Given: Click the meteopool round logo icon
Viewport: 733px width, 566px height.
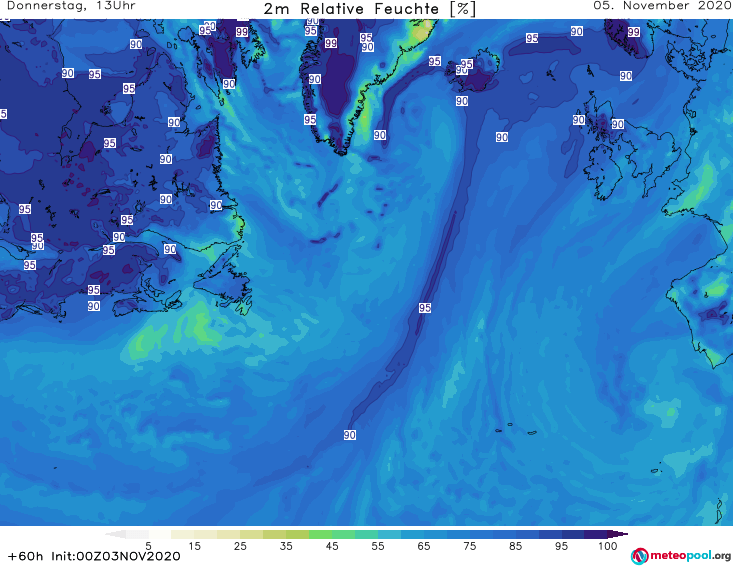Looking at the screenshot, I should [640, 556].
